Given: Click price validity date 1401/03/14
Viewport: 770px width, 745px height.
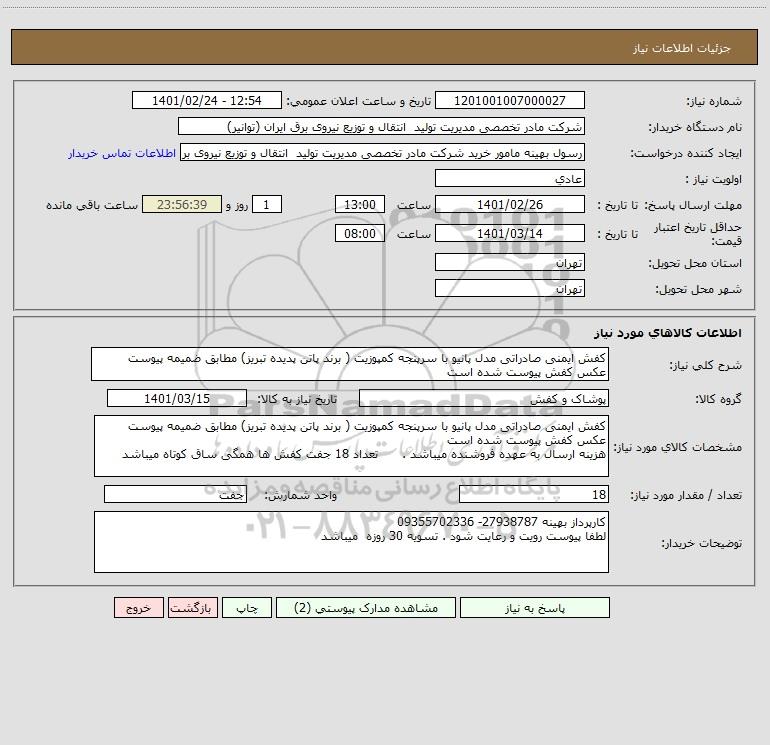Looking at the screenshot, I should [510, 233].
